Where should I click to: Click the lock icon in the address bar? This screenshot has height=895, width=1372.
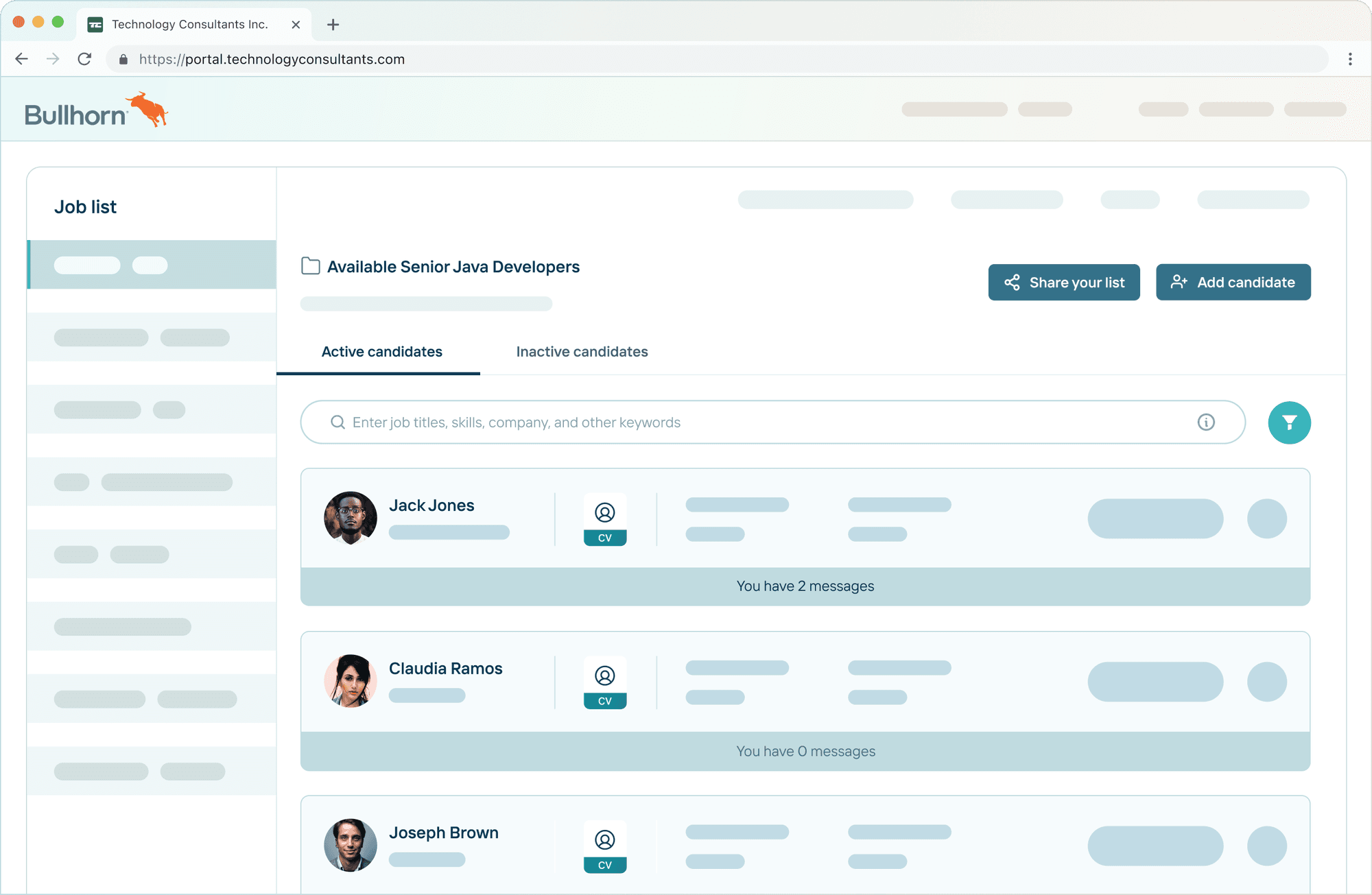click(123, 60)
